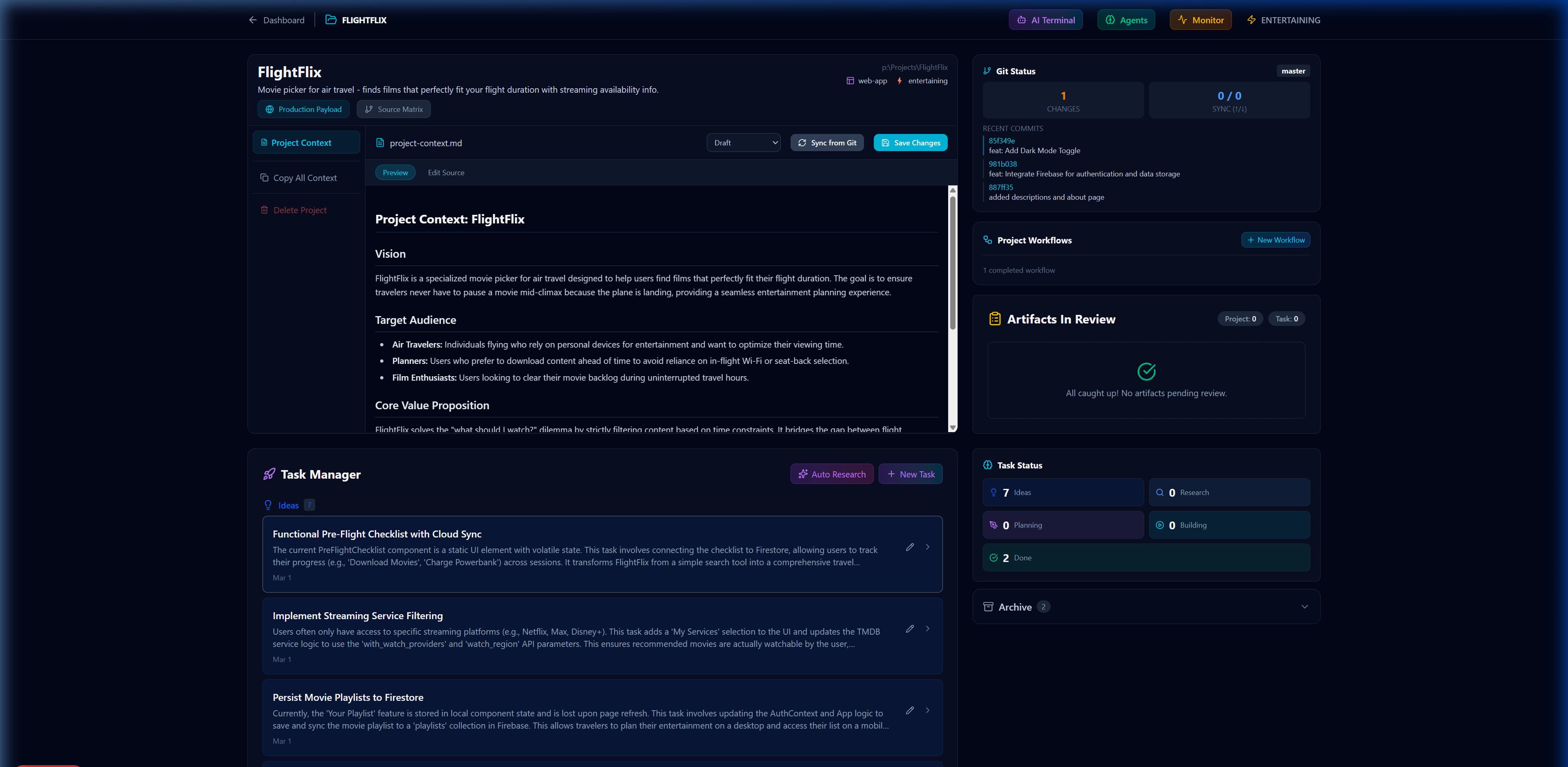
Task: Open the AI Terminal
Action: point(1045,20)
